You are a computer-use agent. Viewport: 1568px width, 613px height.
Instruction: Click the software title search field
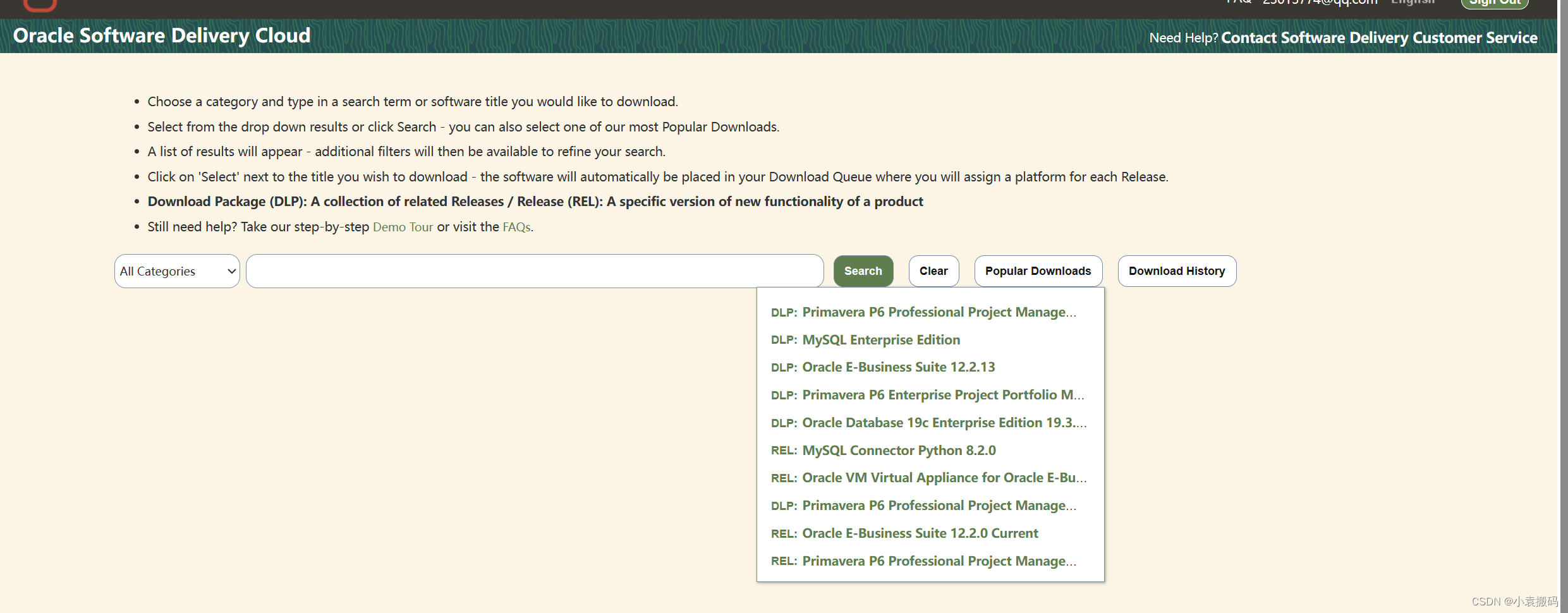click(535, 271)
